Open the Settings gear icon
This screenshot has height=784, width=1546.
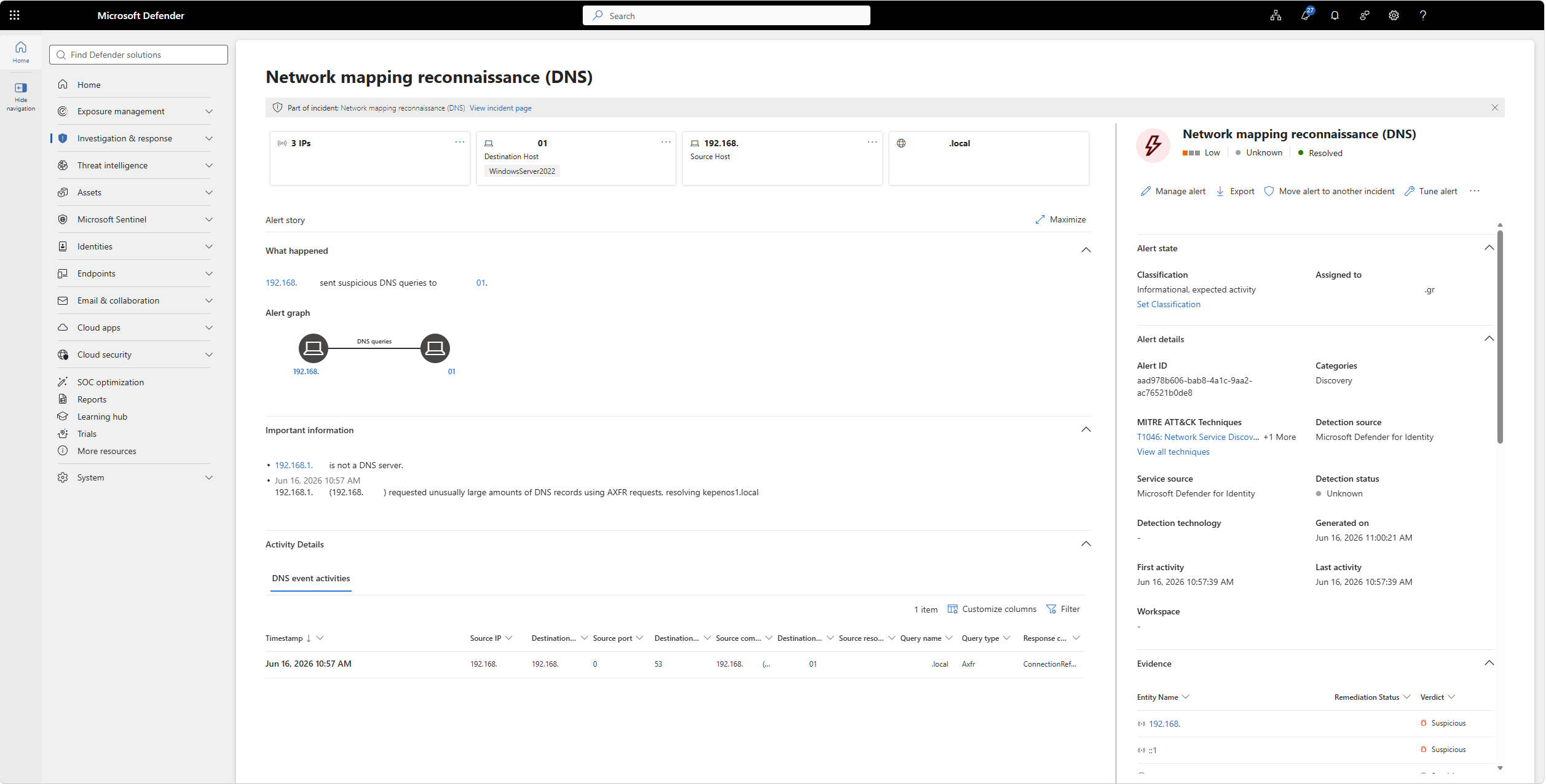click(x=1394, y=15)
